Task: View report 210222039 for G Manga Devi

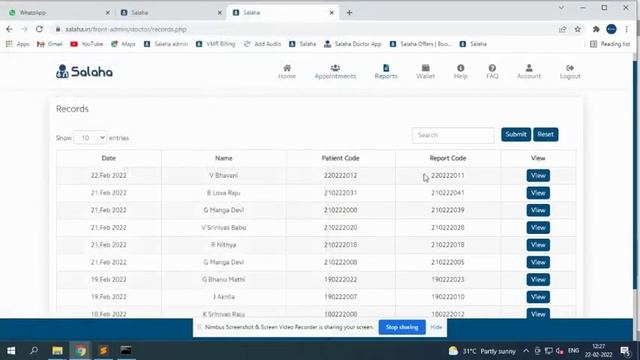Action: click(x=538, y=210)
